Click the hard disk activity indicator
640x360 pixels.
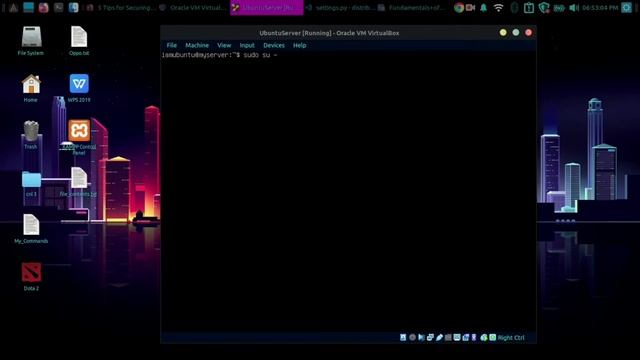tap(403, 338)
